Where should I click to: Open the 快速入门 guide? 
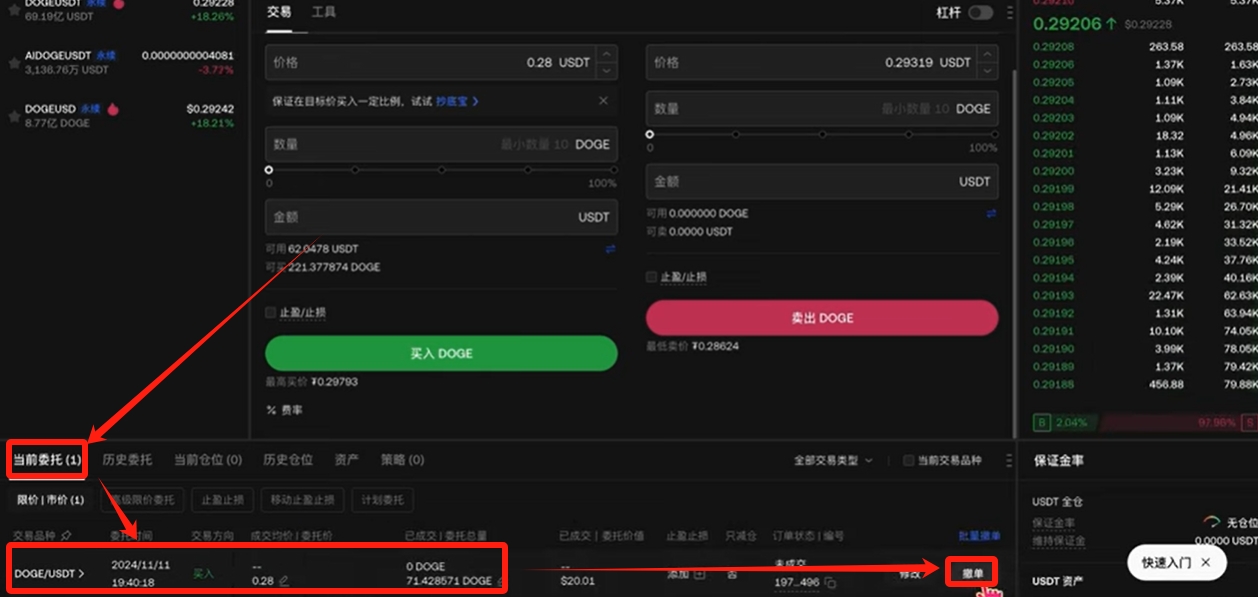pos(1166,562)
